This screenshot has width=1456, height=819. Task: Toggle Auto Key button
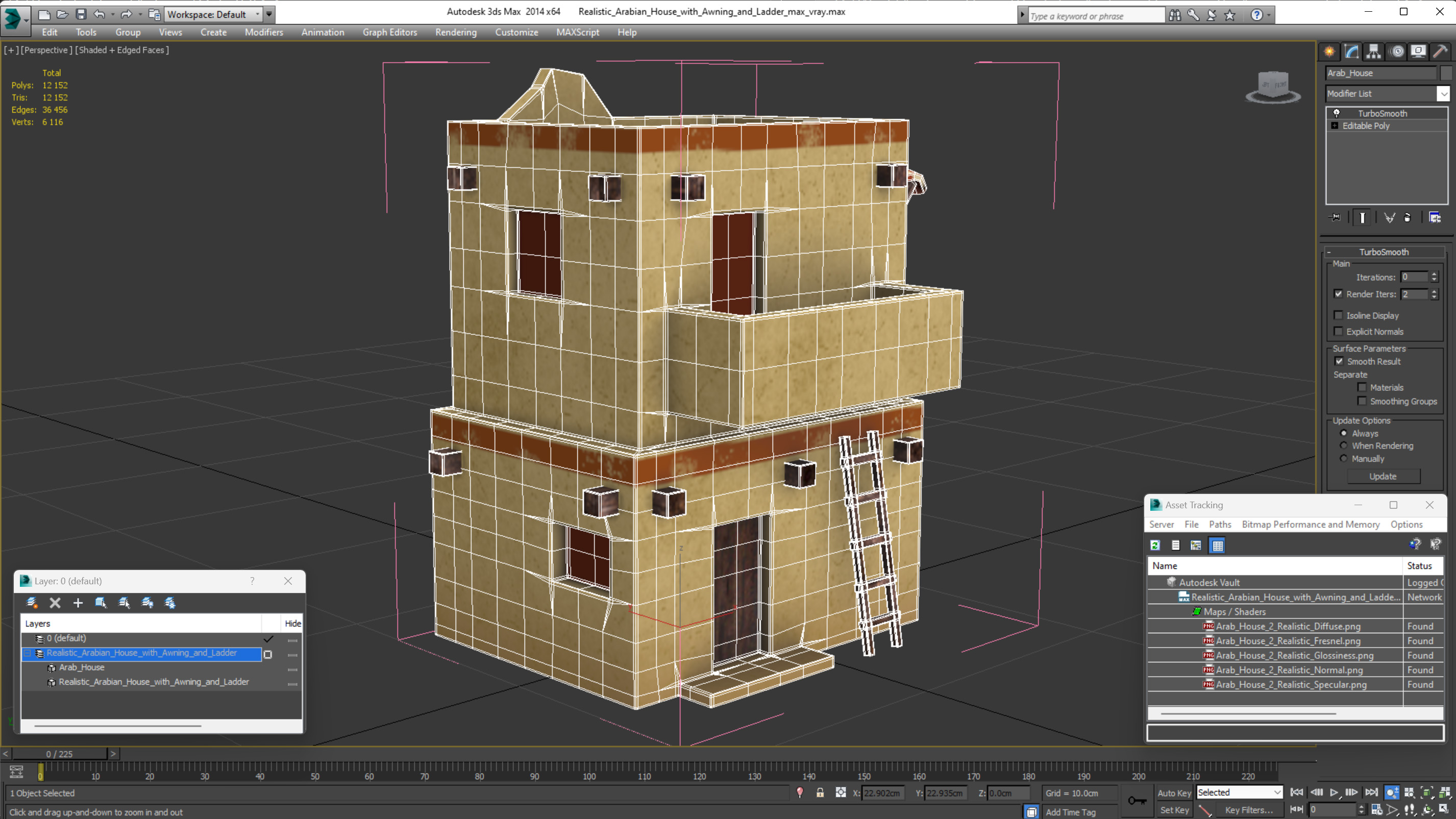coord(1174,793)
